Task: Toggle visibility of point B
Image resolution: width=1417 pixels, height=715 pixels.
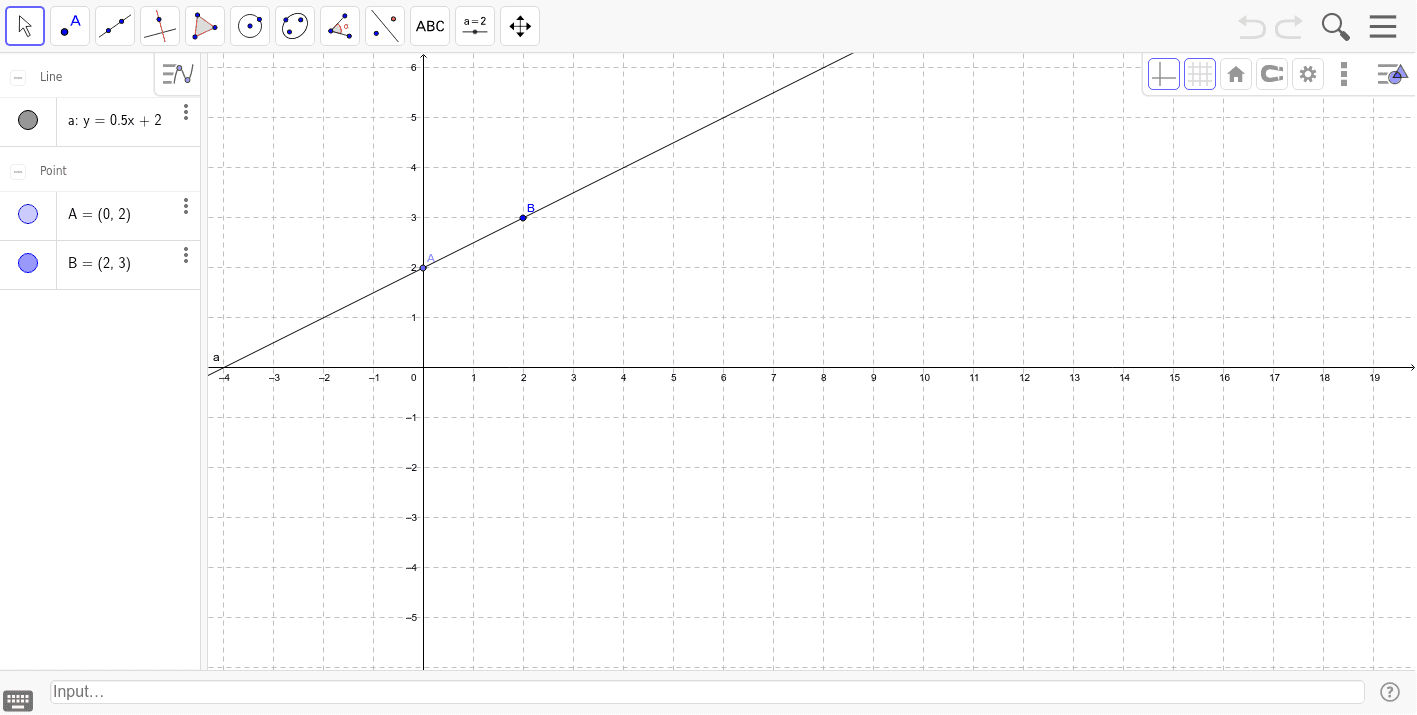Action: click(28, 263)
